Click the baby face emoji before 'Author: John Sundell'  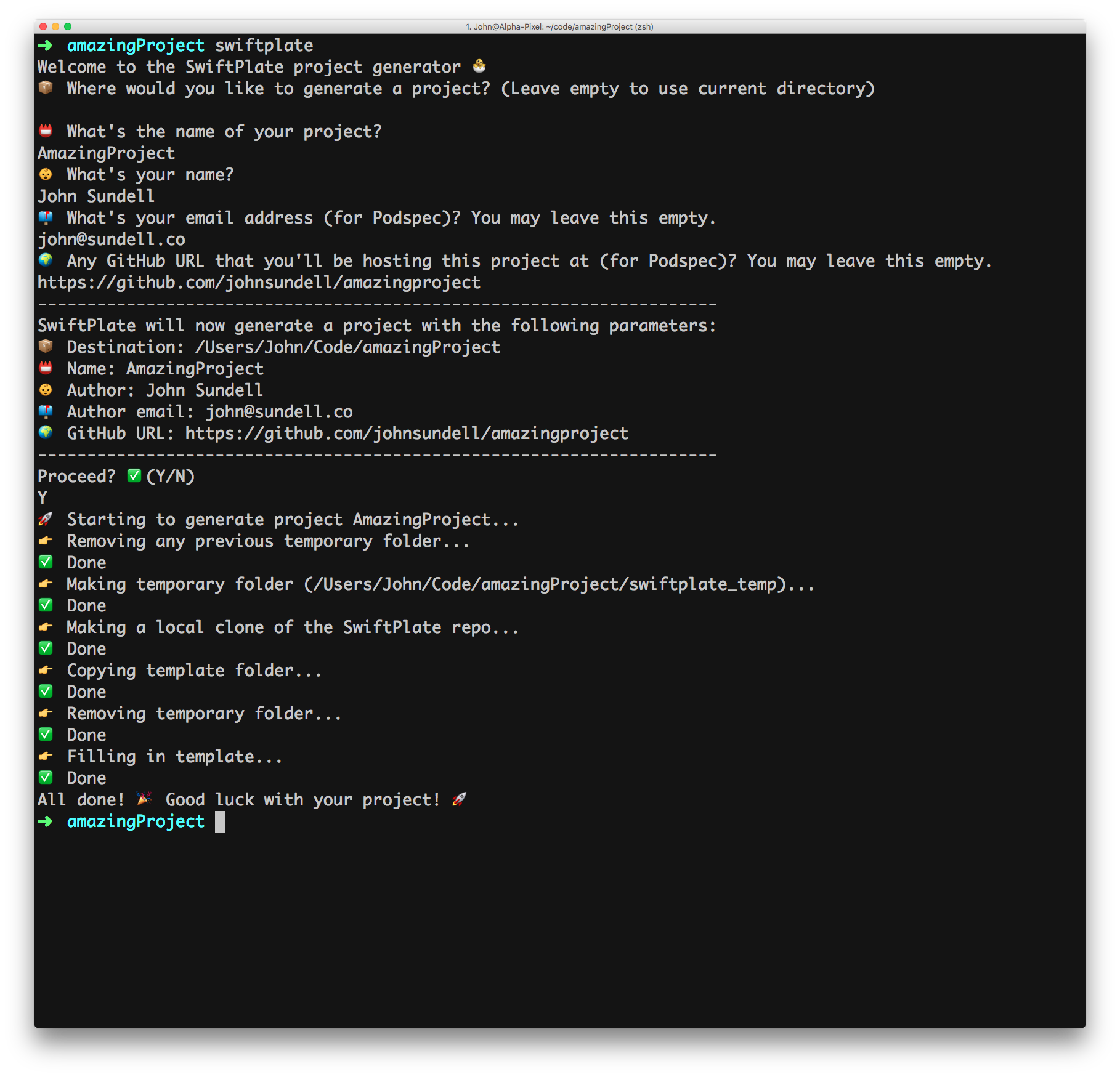46,389
